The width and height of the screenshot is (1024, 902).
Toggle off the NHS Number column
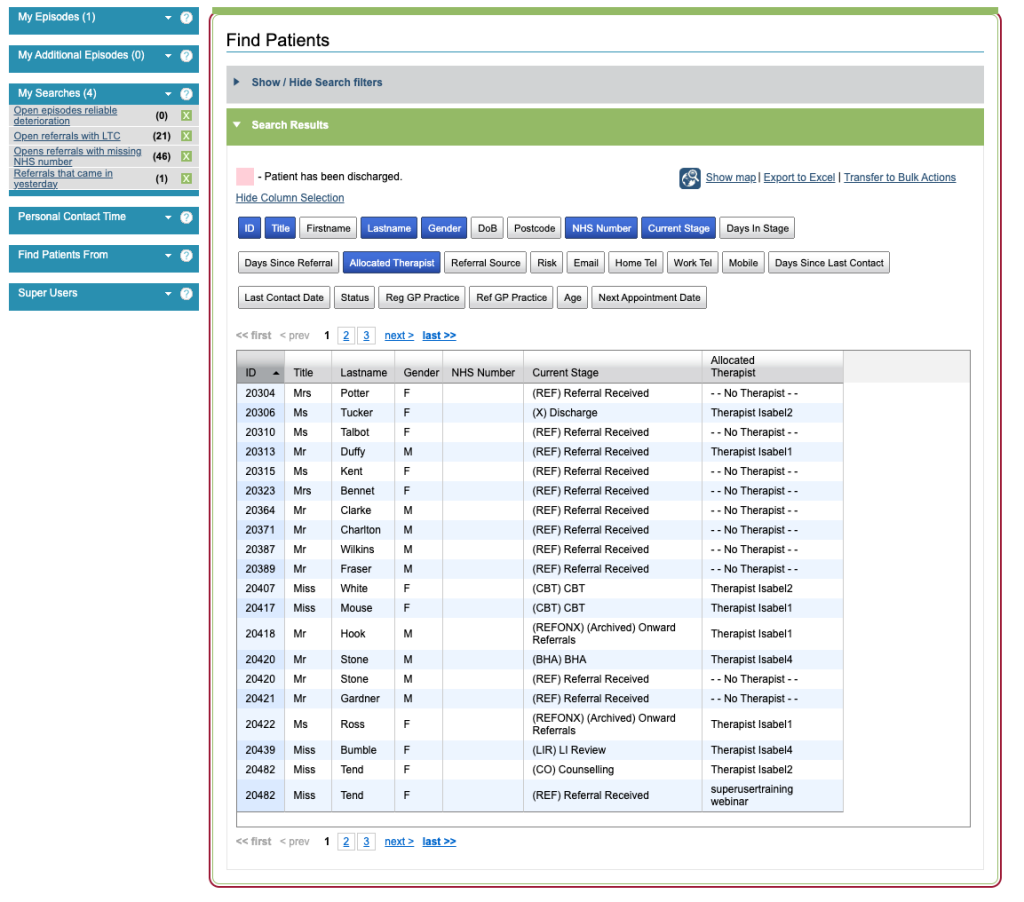click(x=601, y=229)
